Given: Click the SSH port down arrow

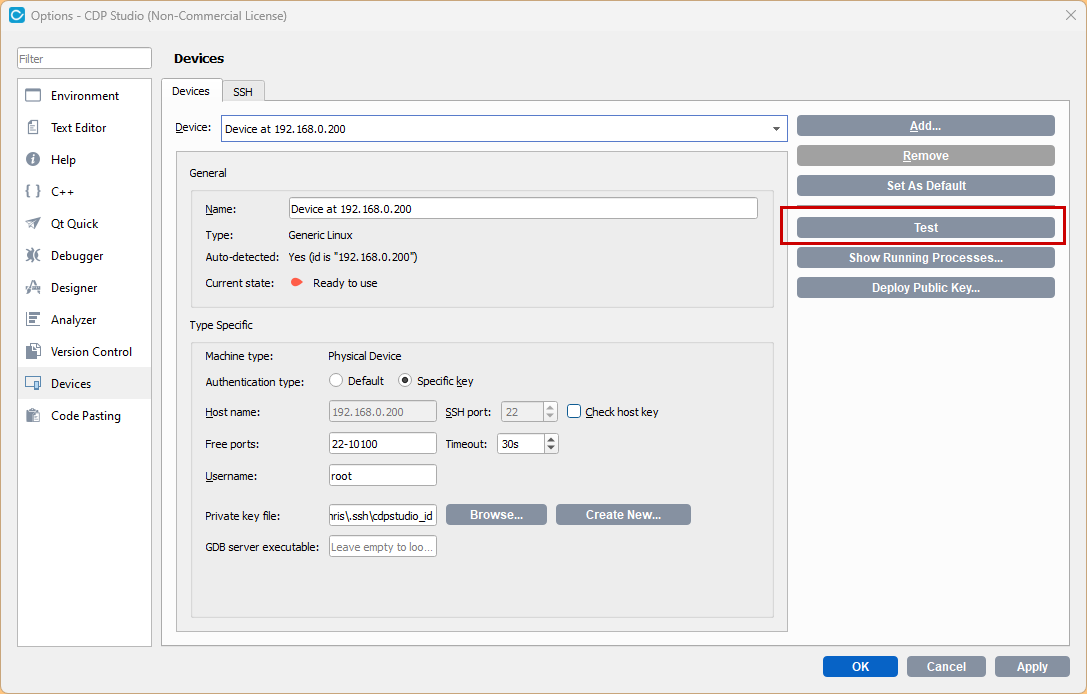Looking at the screenshot, I should pos(550,417).
